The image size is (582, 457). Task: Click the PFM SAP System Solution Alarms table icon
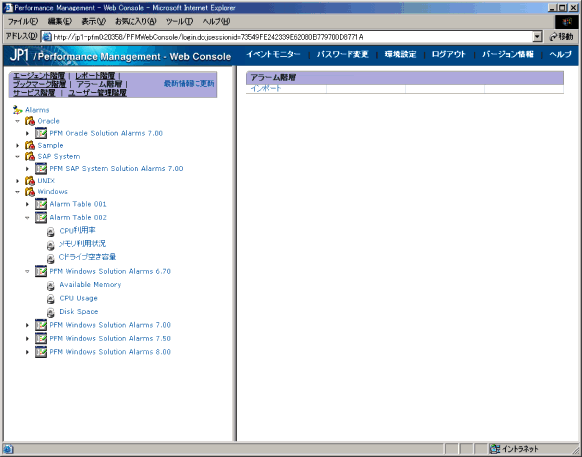(x=41, y=168)
